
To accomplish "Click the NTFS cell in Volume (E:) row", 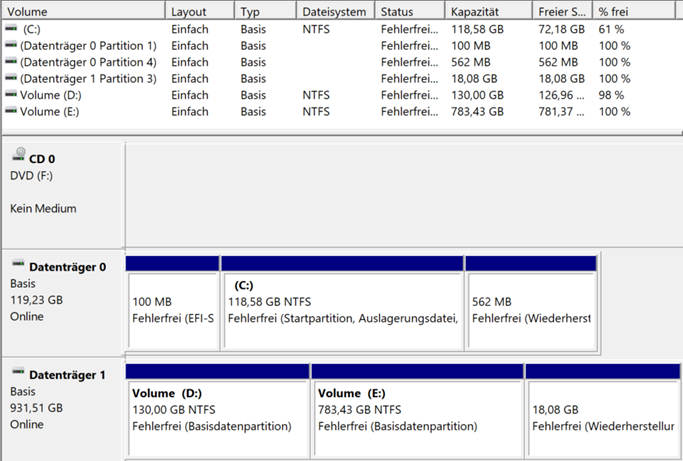I will click(316, 112).
